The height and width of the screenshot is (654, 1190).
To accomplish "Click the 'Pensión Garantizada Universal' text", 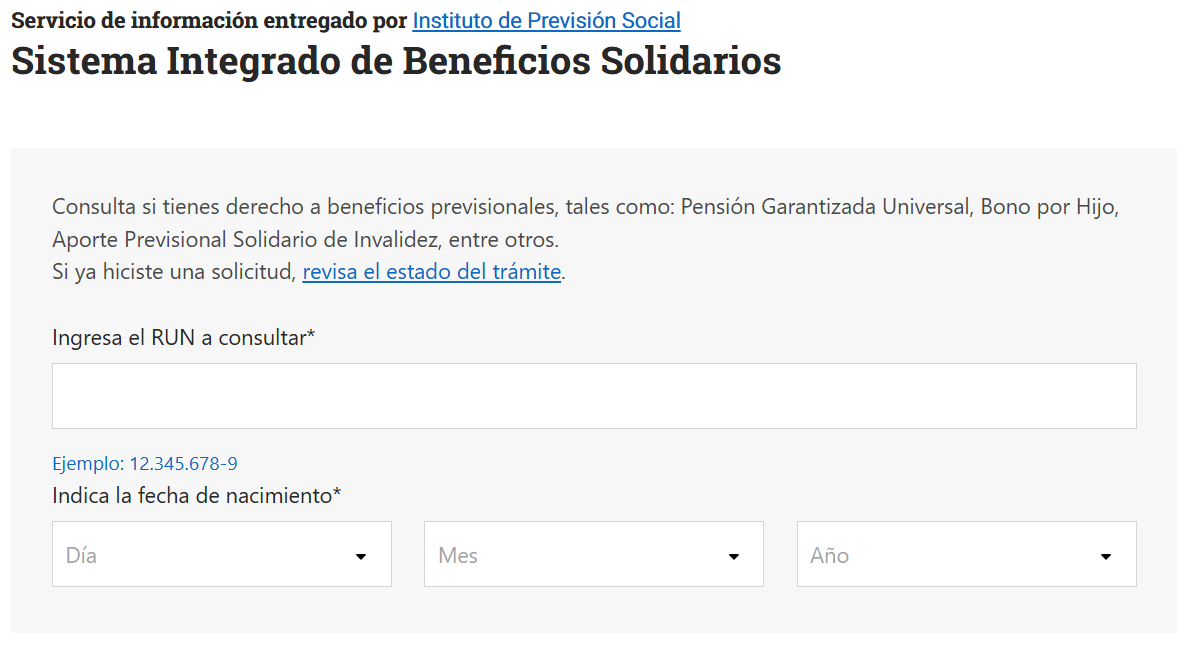I will pyautogui.click(x=824, y=208).
